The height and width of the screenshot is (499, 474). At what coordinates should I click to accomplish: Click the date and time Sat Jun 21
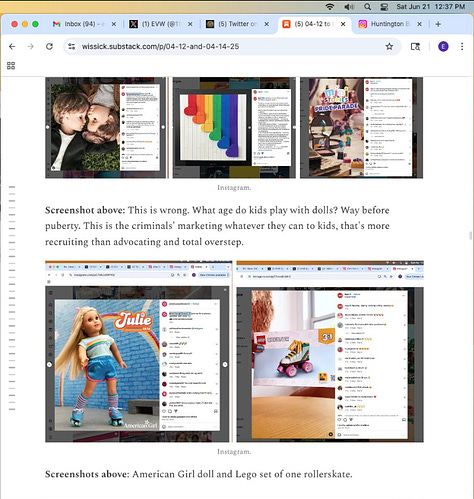[x=431, y=7]
